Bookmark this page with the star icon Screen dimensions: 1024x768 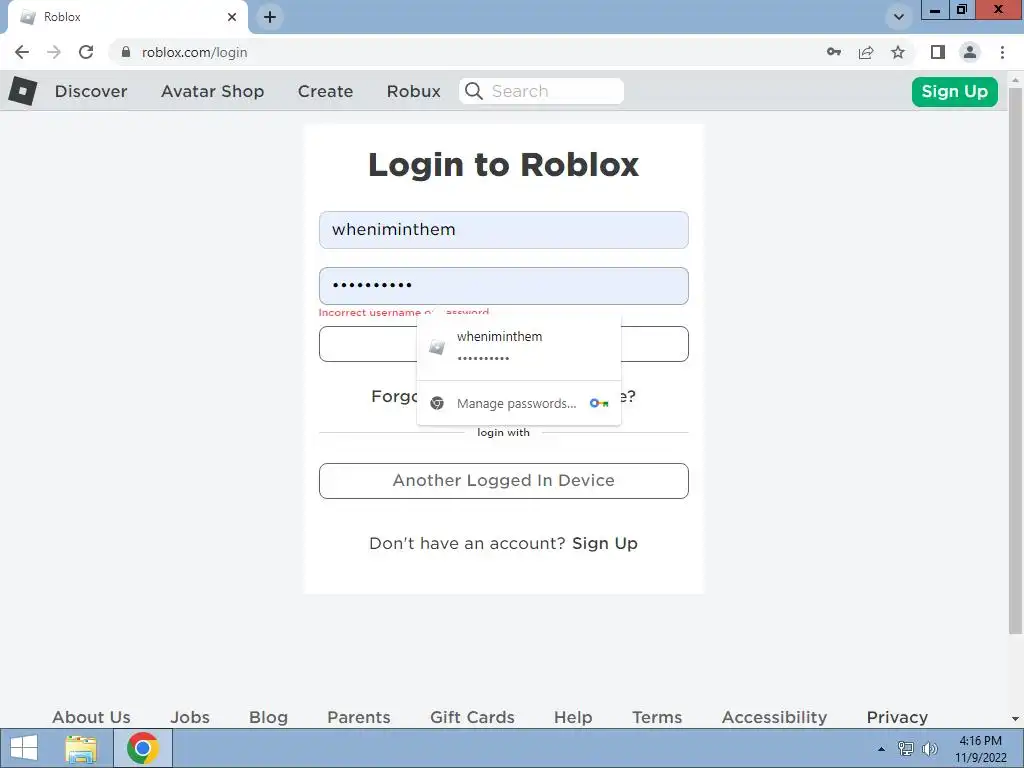click(x=898, y=52)
